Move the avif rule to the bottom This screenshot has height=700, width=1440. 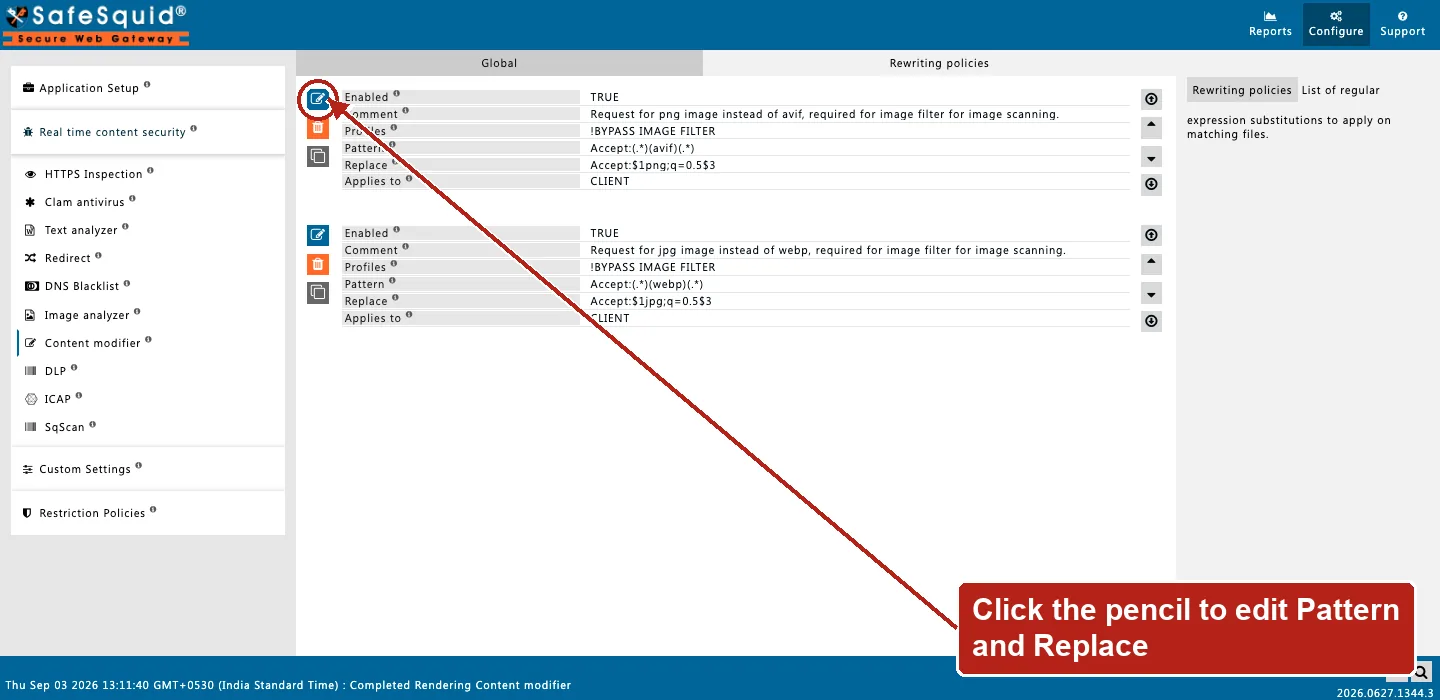(x=1151, y=184)
